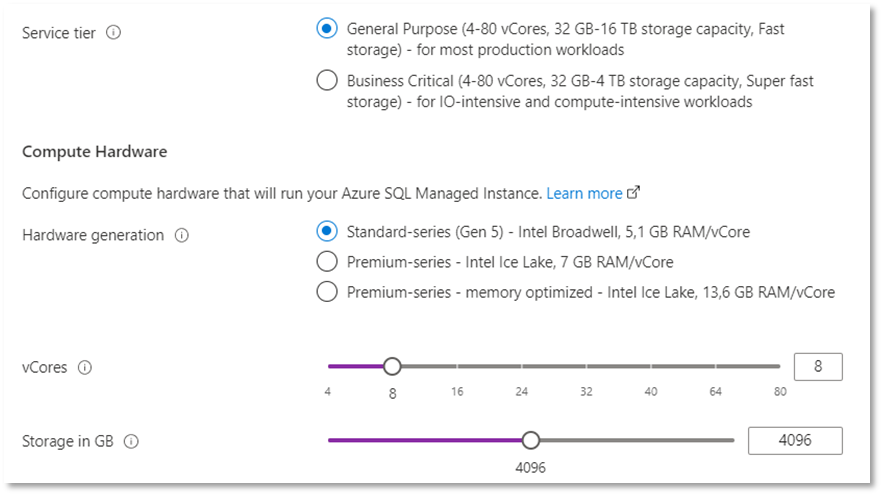This screenshot has height=496, width=883.
Task: Open the Learn more link
Action: (x=584, y=193)
